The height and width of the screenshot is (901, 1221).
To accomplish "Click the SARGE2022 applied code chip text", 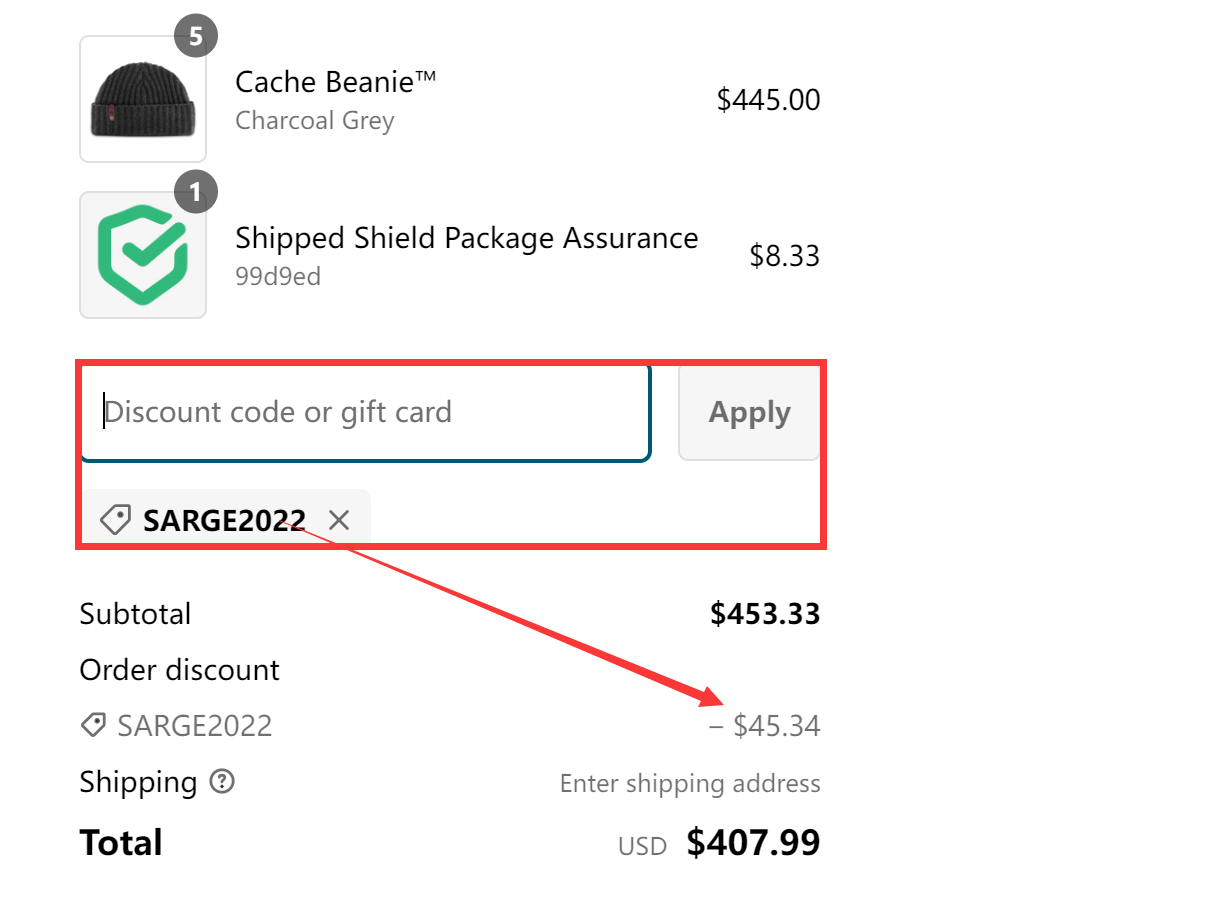I will pyautogui.click(x=224, y=520).
